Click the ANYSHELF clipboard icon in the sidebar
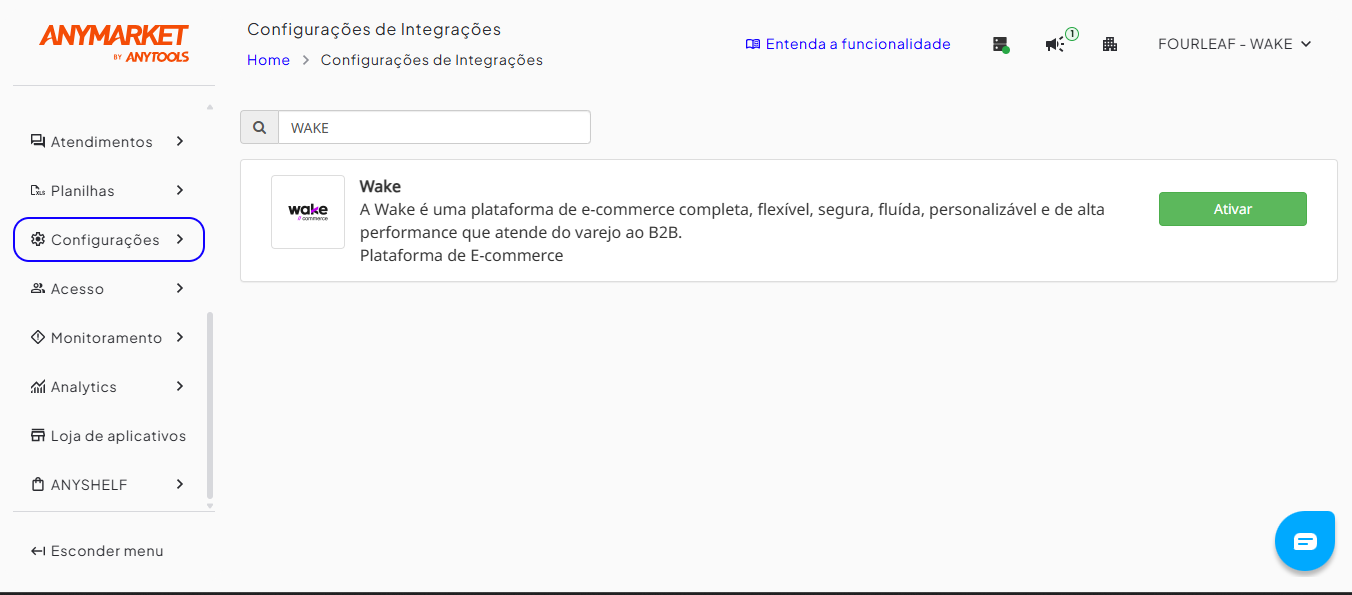 (38, 484)
